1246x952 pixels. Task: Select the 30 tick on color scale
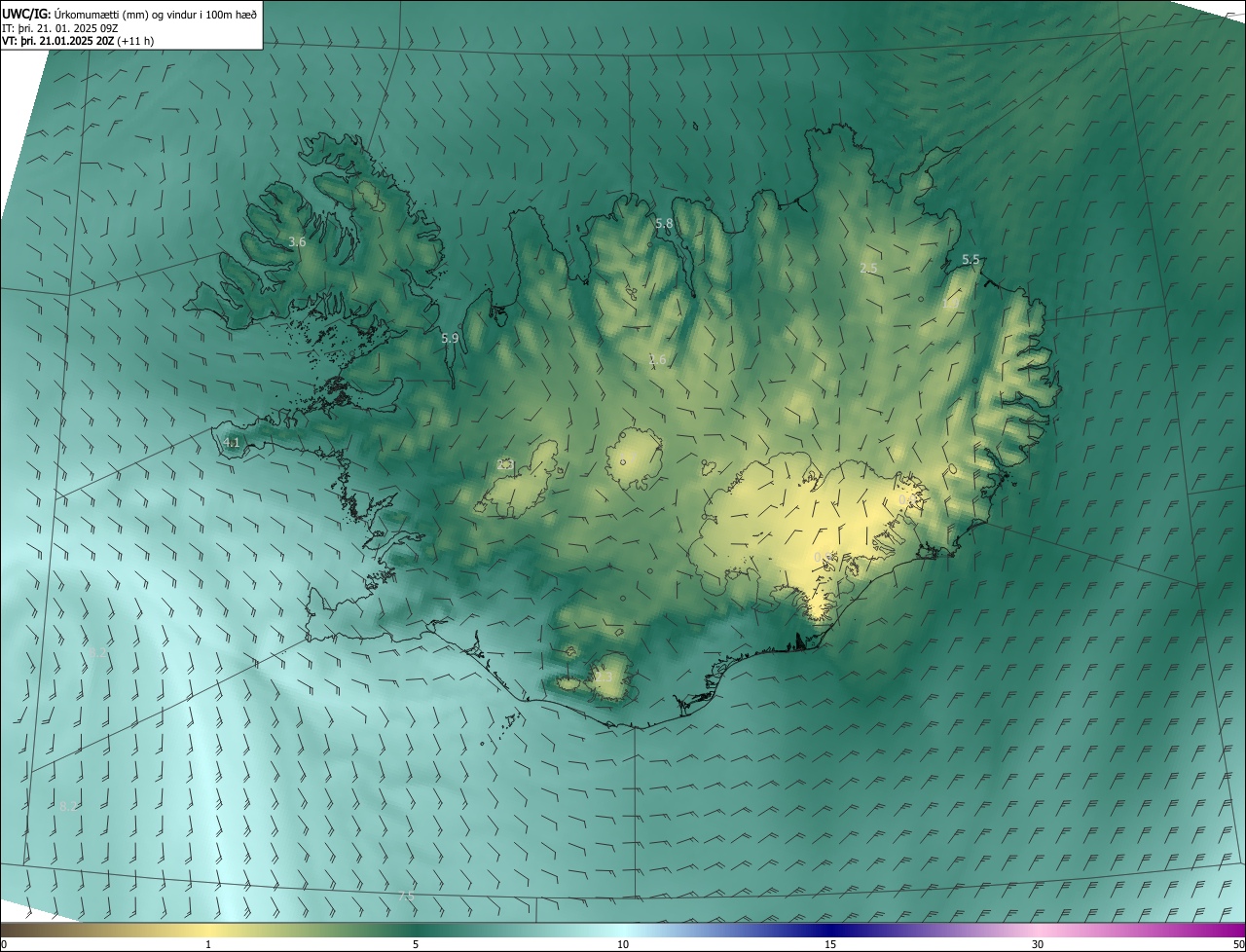(x=1038, y=944)
